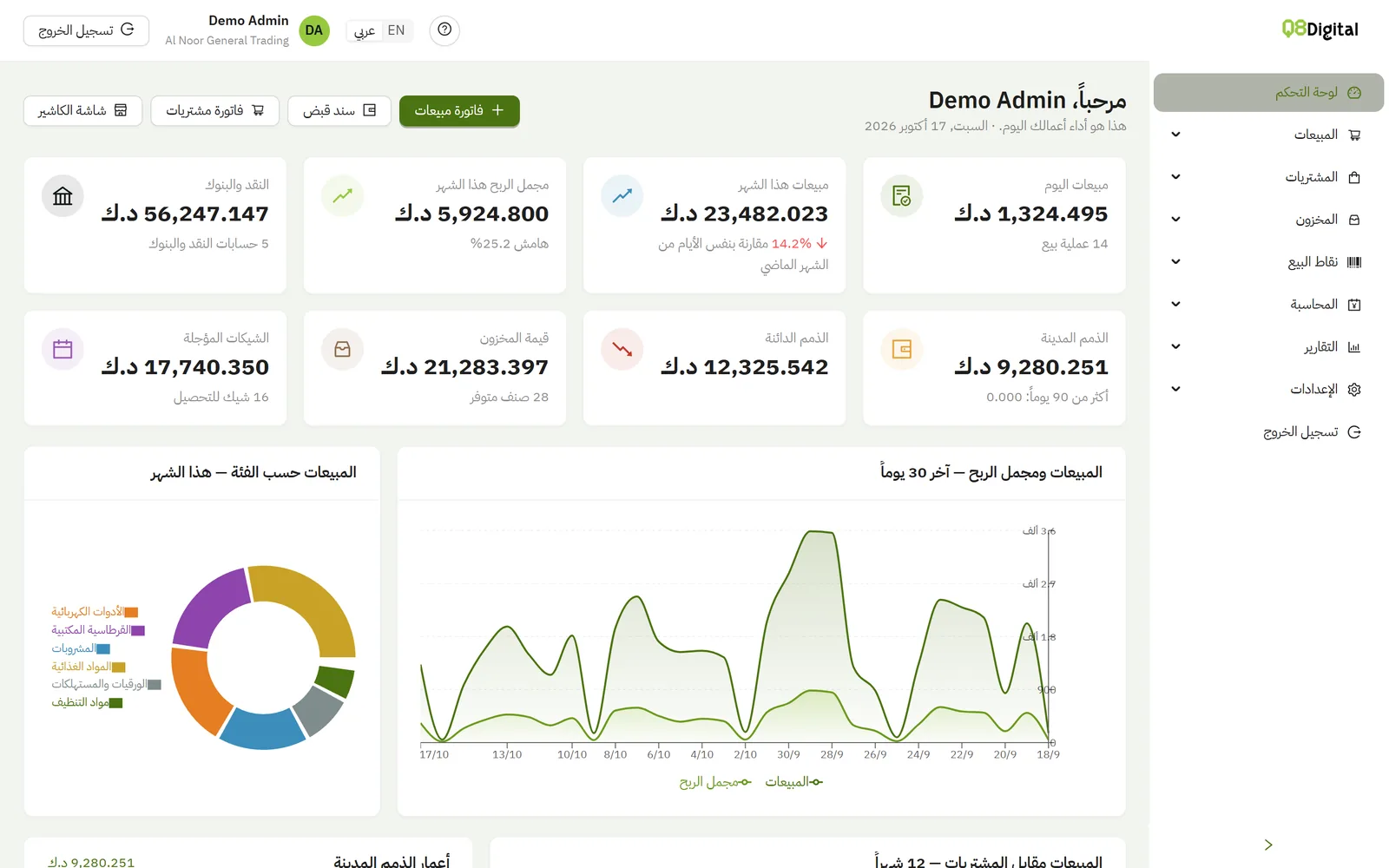Open شاشة الكاشير cashier screen
This screenshot has width=1389, height=868.
pos(82,110)
